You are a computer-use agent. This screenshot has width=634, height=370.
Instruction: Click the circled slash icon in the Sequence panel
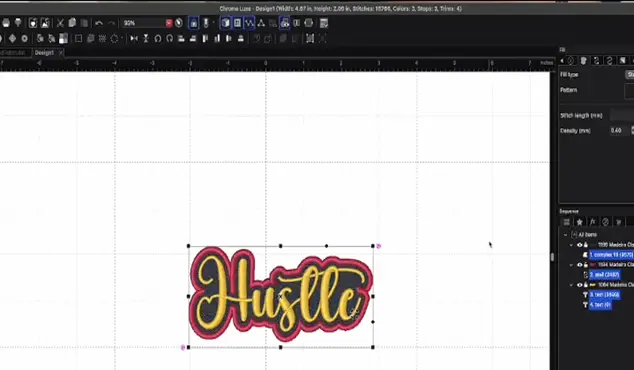(605, 222)
